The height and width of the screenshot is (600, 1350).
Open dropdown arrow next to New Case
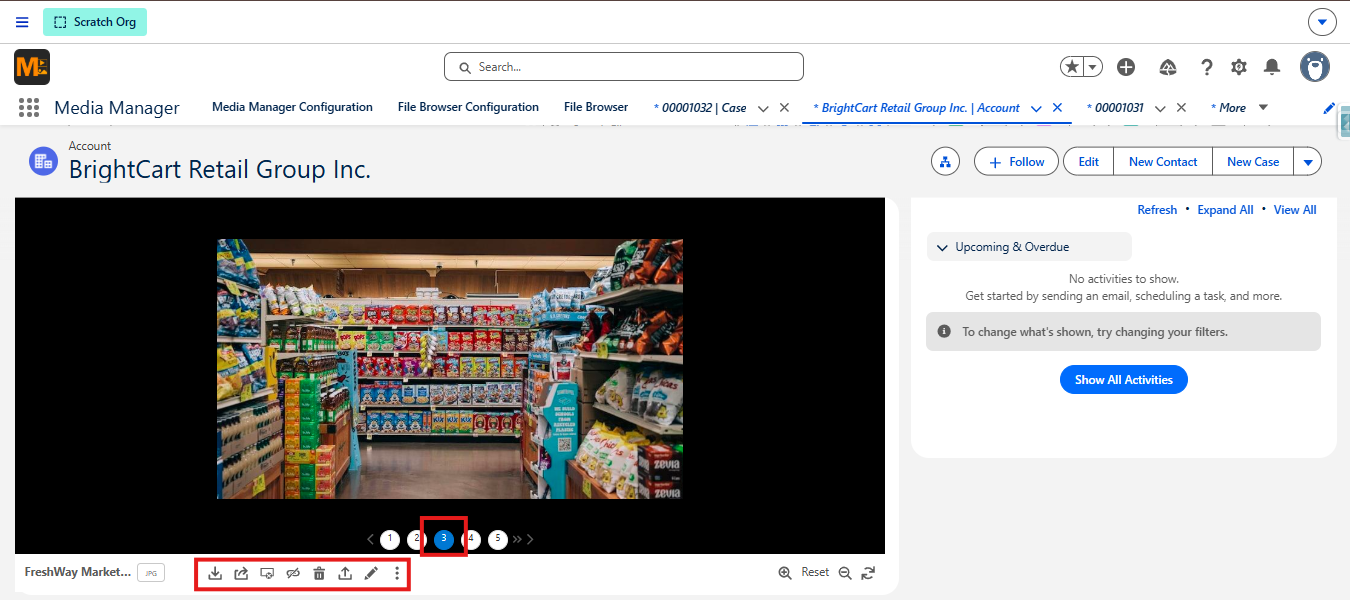tap(1308, 162)
